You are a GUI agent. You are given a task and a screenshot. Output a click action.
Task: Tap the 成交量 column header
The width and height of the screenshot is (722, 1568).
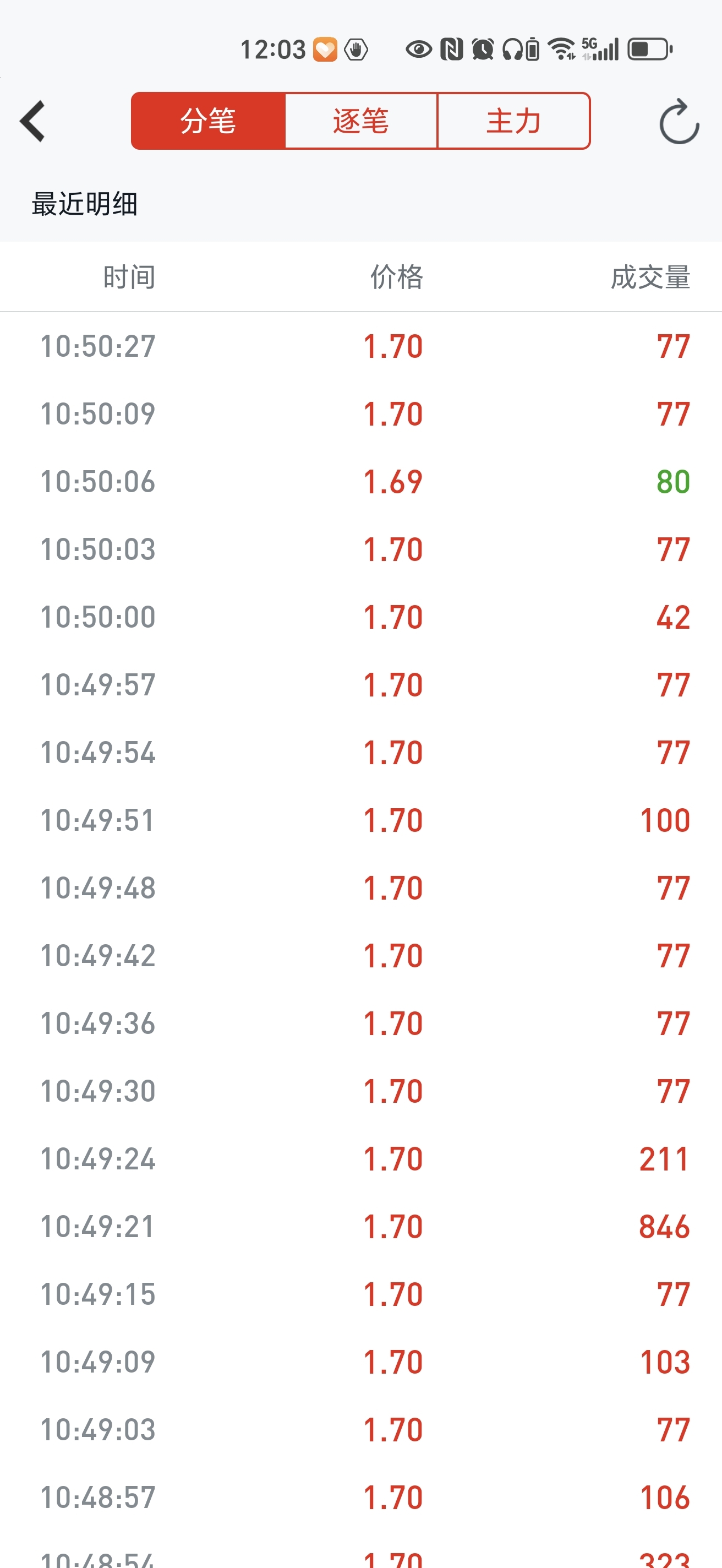[x=649, y=277]
